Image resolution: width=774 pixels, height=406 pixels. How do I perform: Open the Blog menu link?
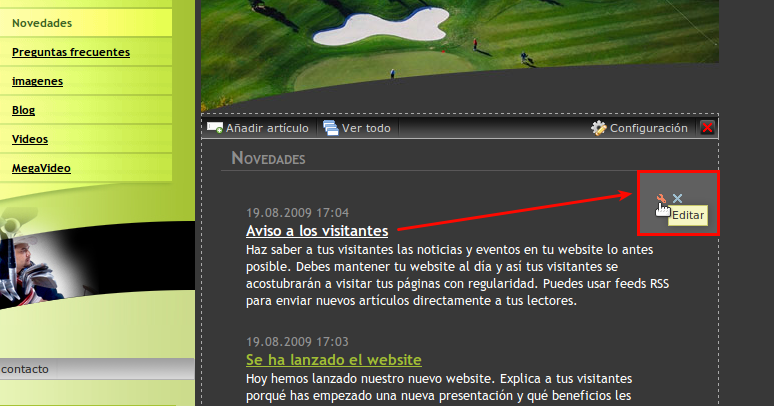click(x=23, y=110)
